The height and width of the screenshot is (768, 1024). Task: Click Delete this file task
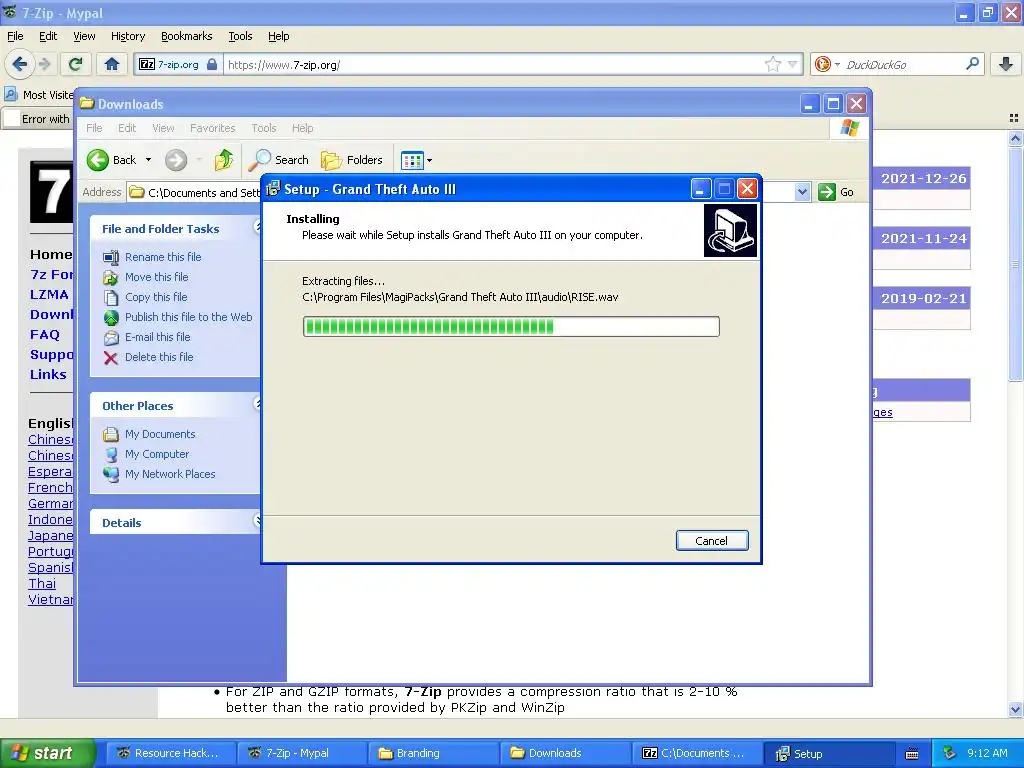pyautogui.click(x=159, y=357)
